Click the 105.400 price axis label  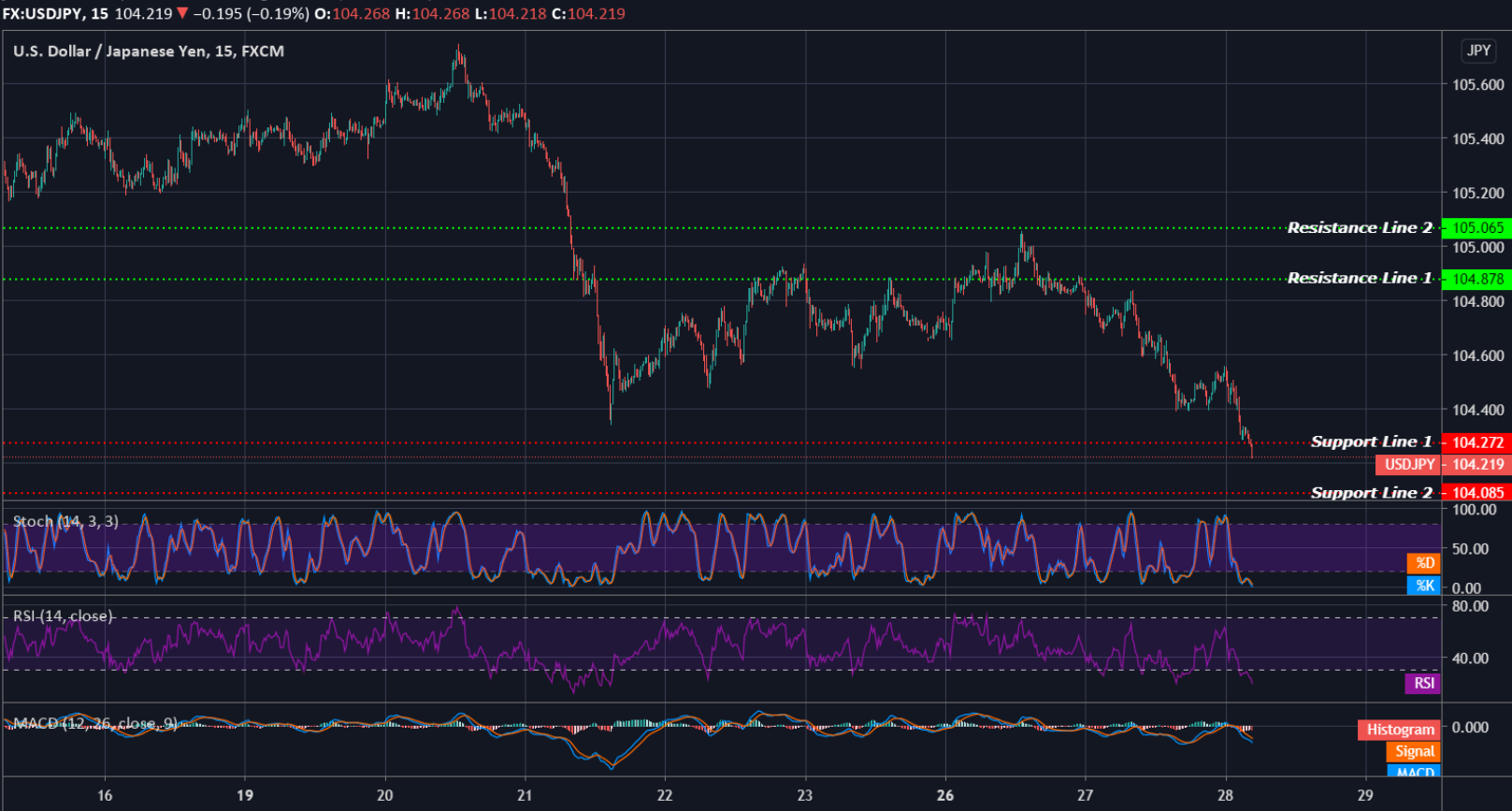(x=1478, y=139)
